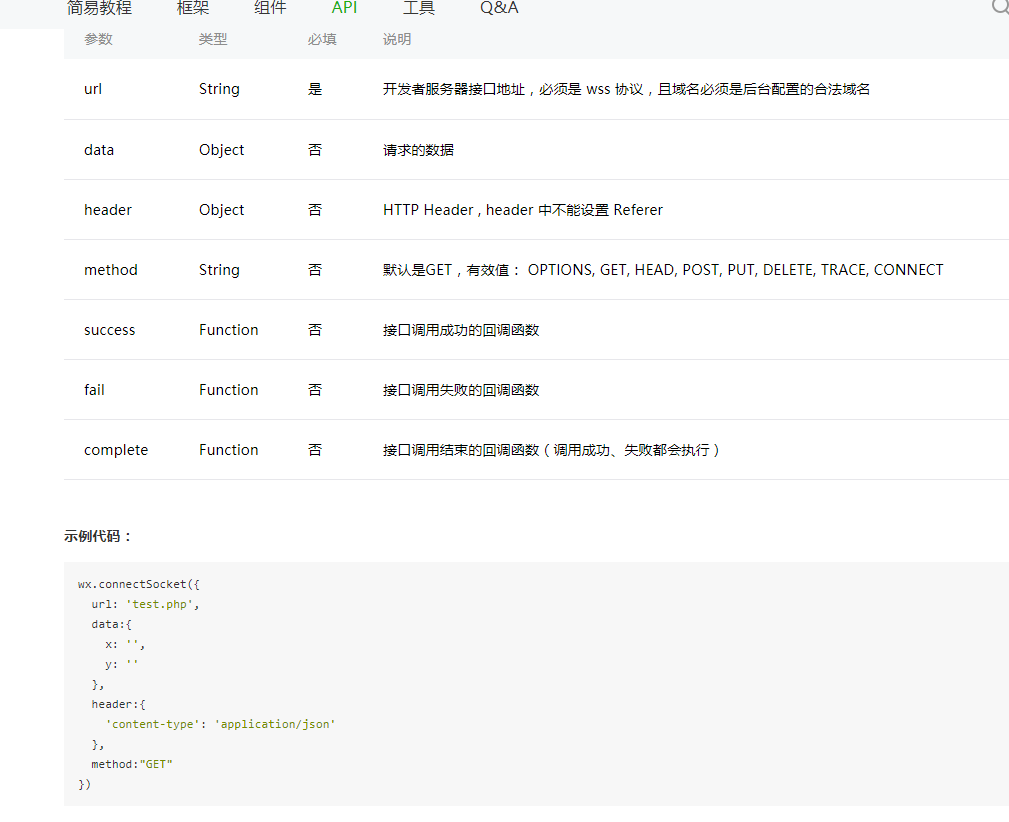Select the success callback parameter name
Screen dimensions: 1009x822
pyautogui.click(x=110, y=330)
